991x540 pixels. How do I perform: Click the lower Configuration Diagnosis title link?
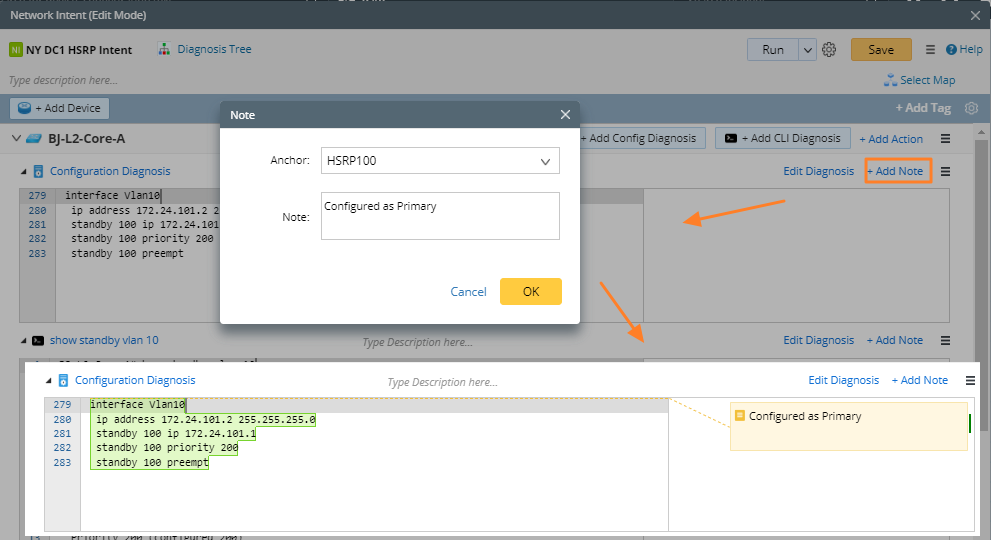[135, 380]
